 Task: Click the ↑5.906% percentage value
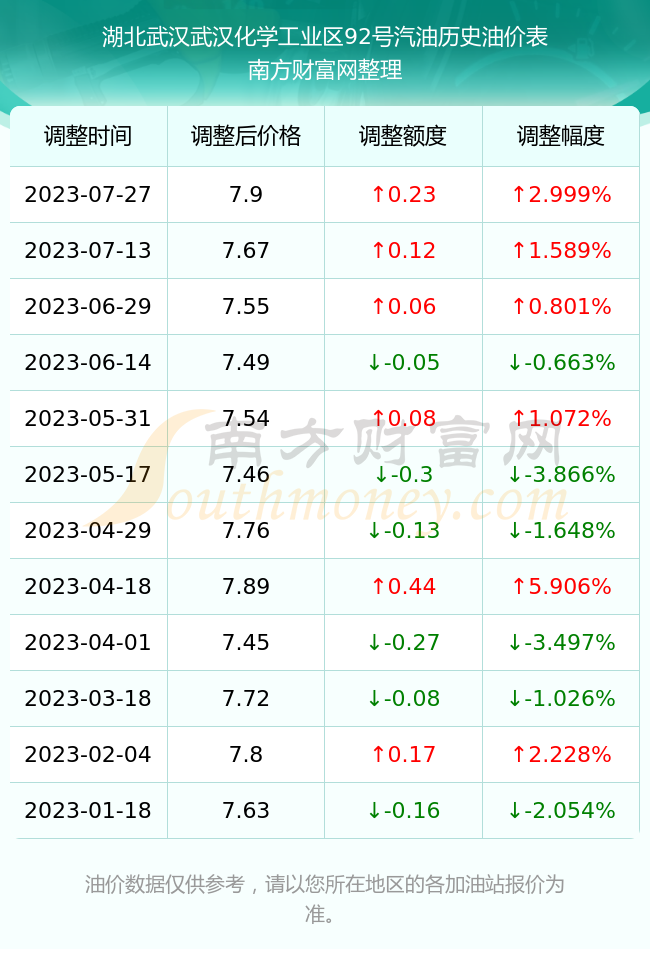click(x=561, y=586)
